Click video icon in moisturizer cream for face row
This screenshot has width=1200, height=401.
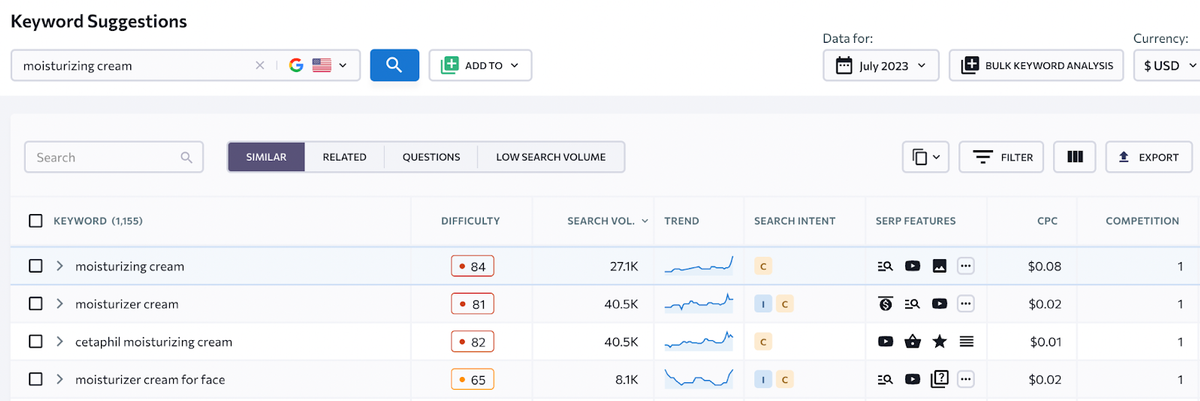(912, 379)
